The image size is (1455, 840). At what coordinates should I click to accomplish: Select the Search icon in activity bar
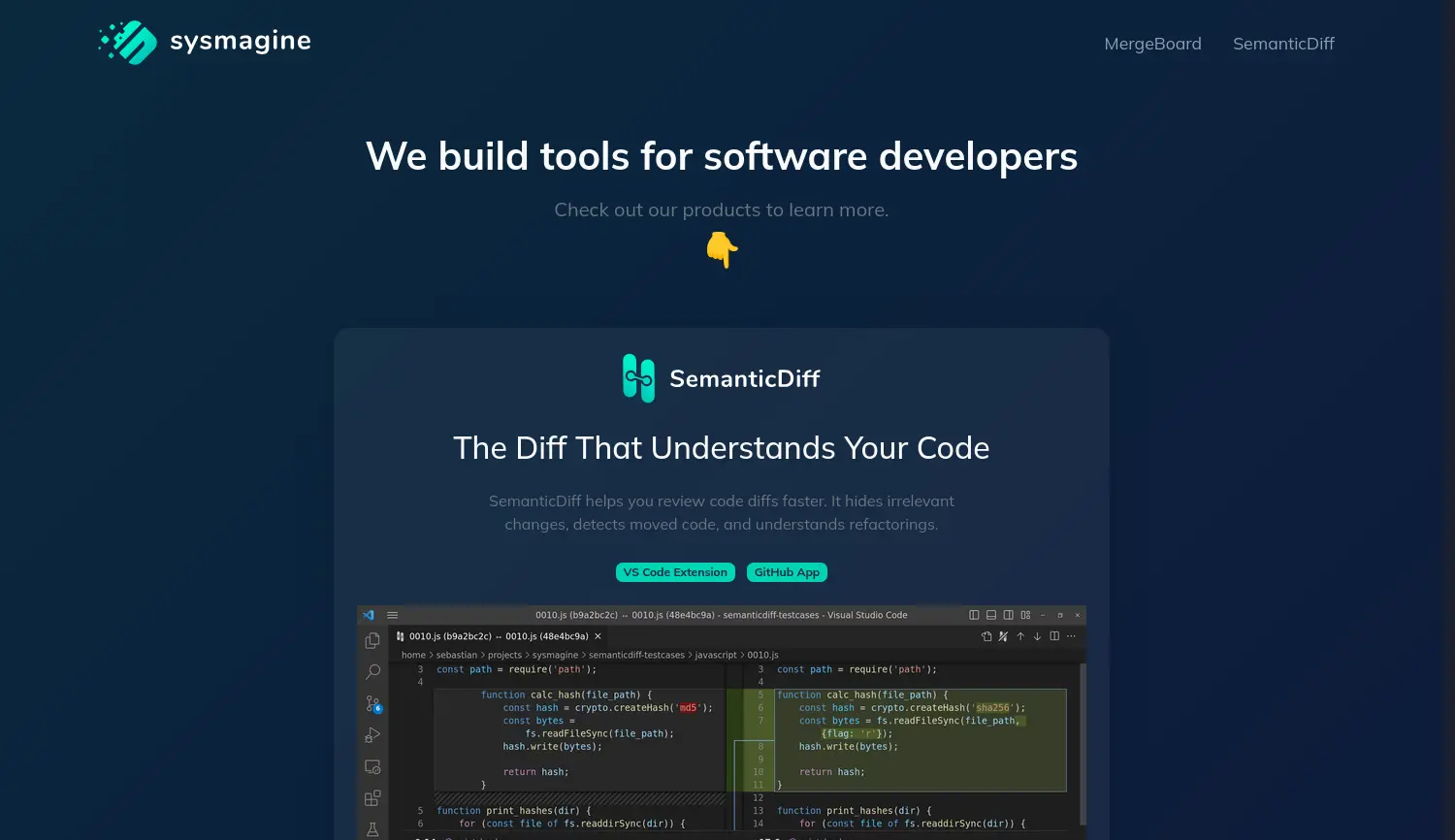[372, 671]
